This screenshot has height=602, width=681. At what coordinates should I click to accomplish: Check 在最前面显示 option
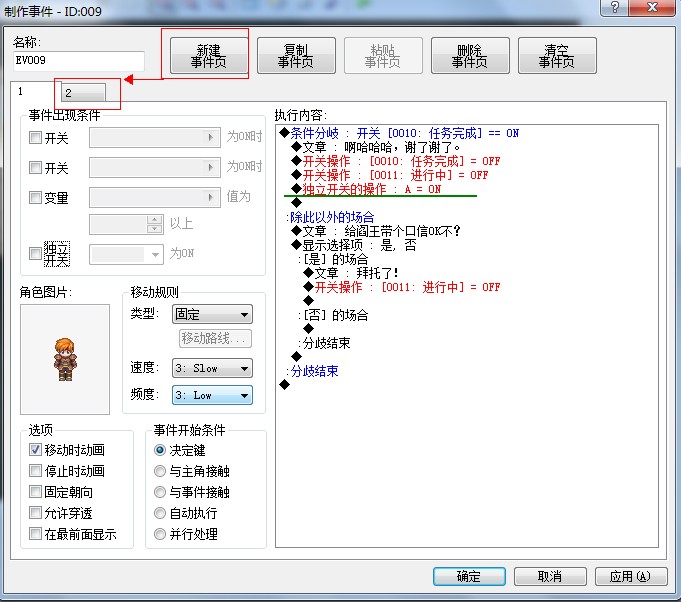pos(35,533)
